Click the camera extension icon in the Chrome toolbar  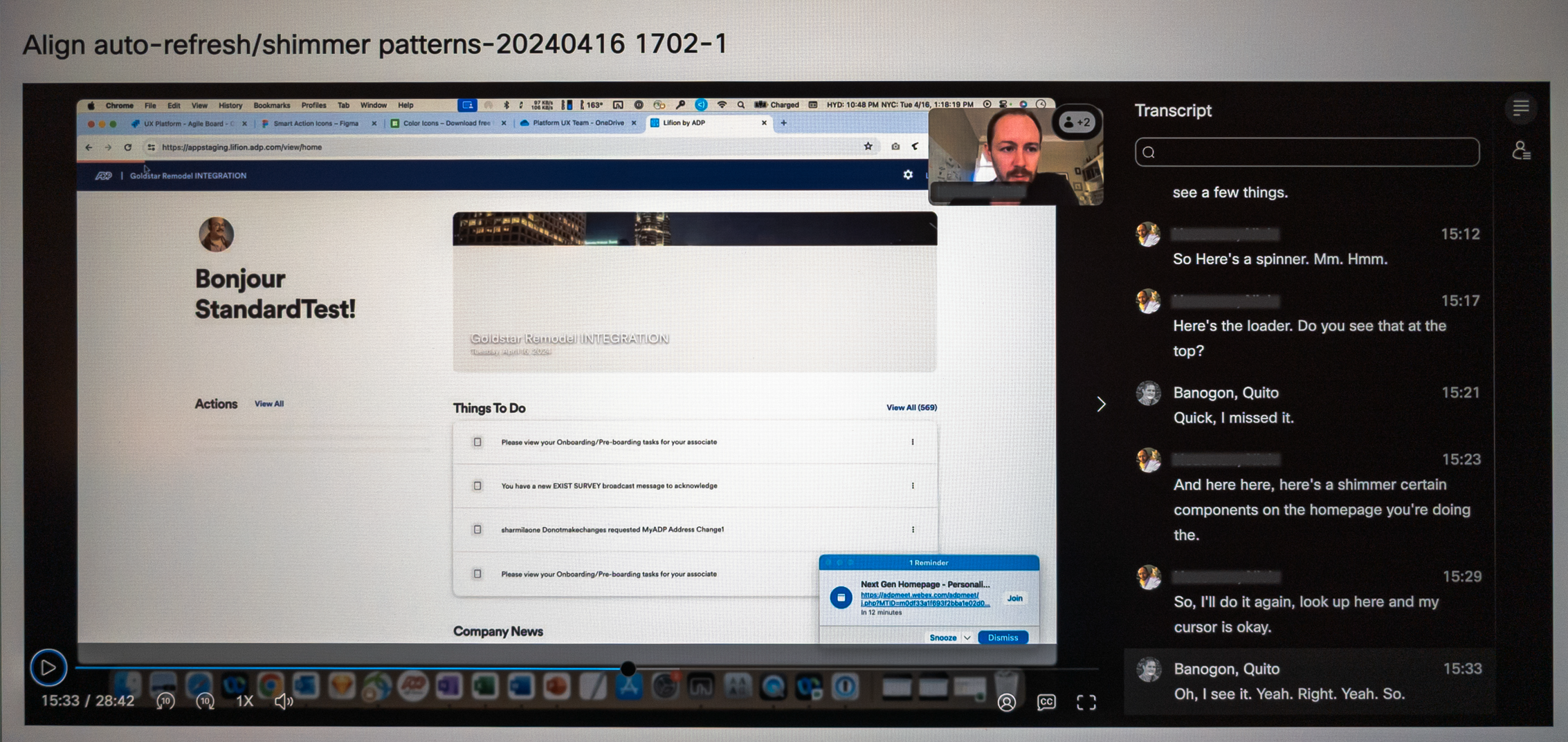point(895,146)
